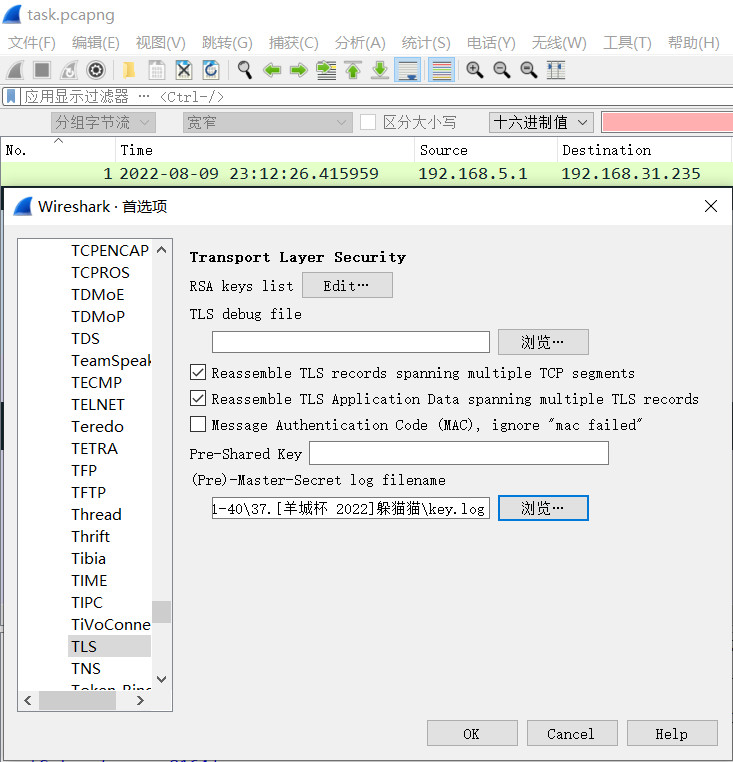Click the Cancel button

pos(572,733)
